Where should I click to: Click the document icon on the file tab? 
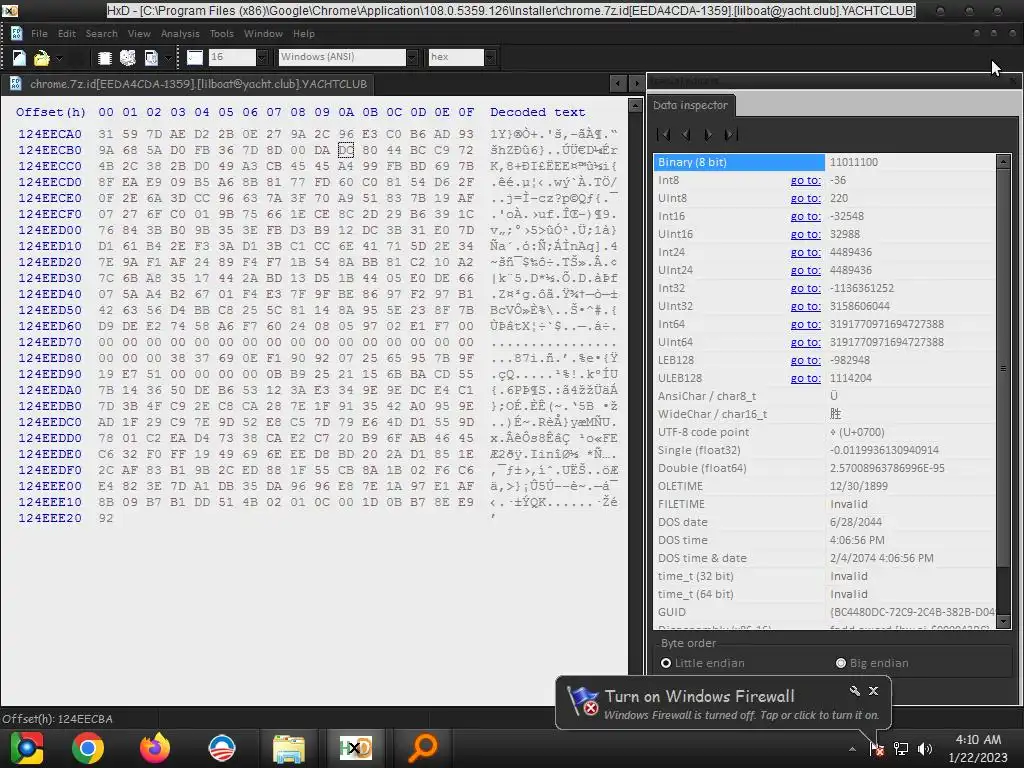tap(16, 84)
